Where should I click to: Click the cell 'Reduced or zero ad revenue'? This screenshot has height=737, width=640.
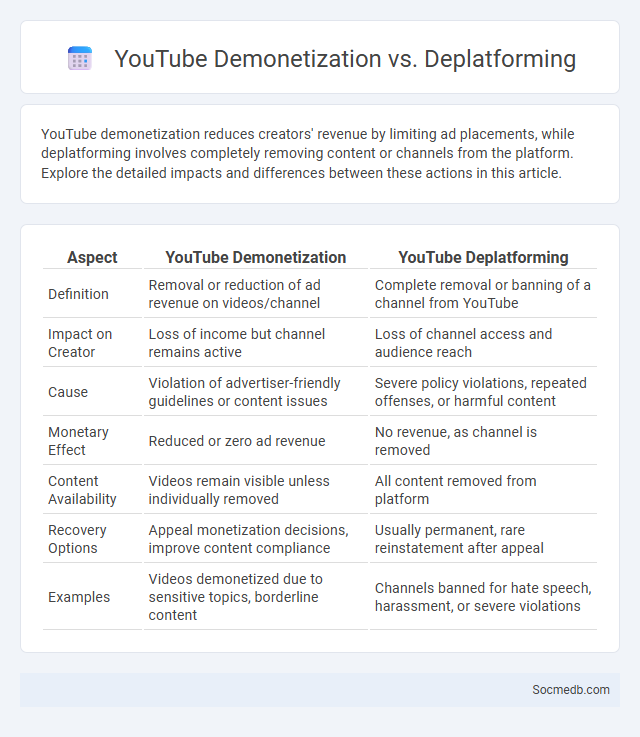coord(256,441)
